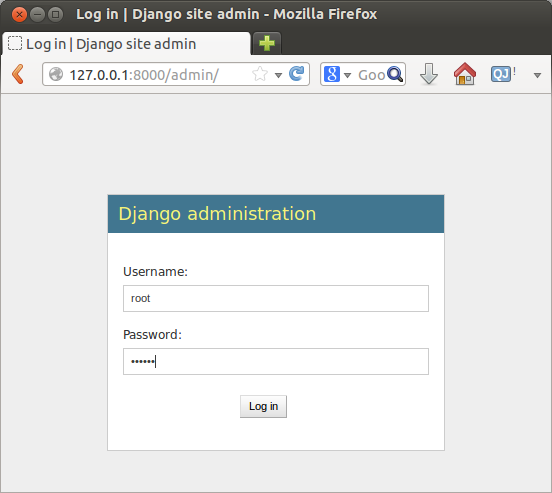
Task: Expand the toolbar overflow arrow
Action: [x=537, y=75]
